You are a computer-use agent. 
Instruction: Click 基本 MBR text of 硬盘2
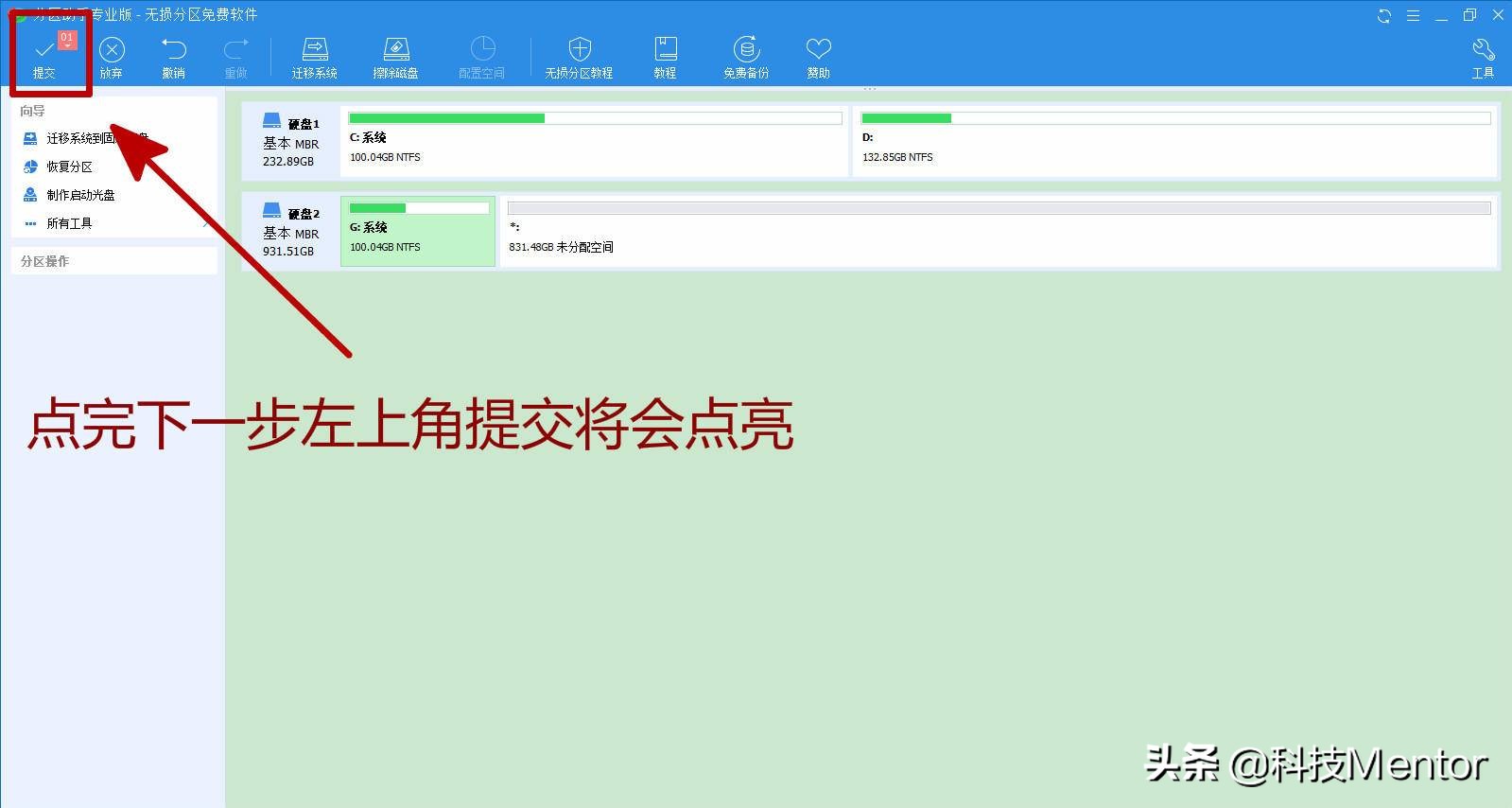[291, 234]
